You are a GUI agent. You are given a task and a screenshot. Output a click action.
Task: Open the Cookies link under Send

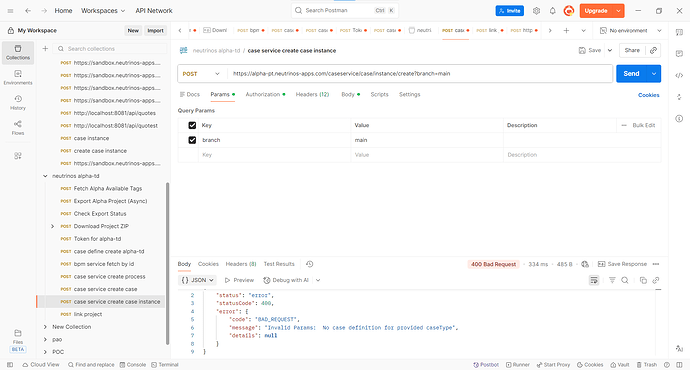coord(649,95)
